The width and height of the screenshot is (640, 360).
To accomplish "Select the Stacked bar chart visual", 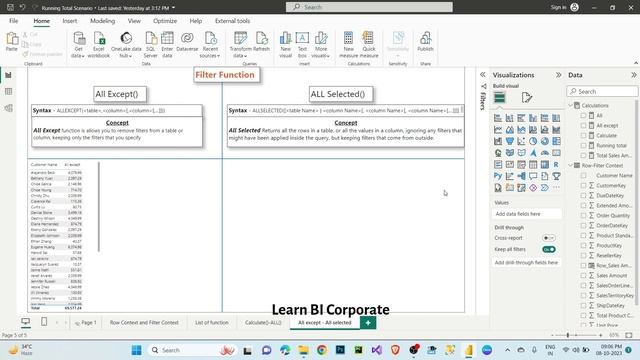I will click(x=498, y=118).
